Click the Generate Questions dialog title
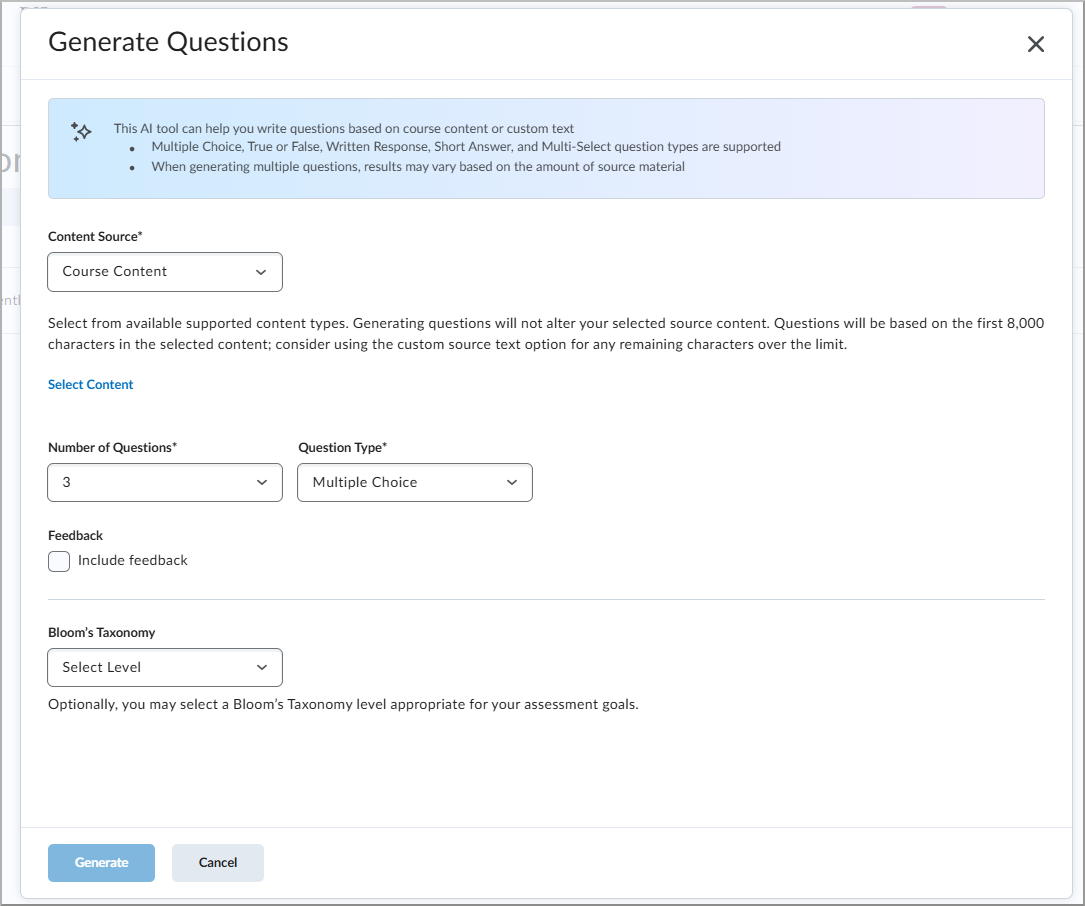The width and height of the screenshot is (1085, 906). (167, 42)
